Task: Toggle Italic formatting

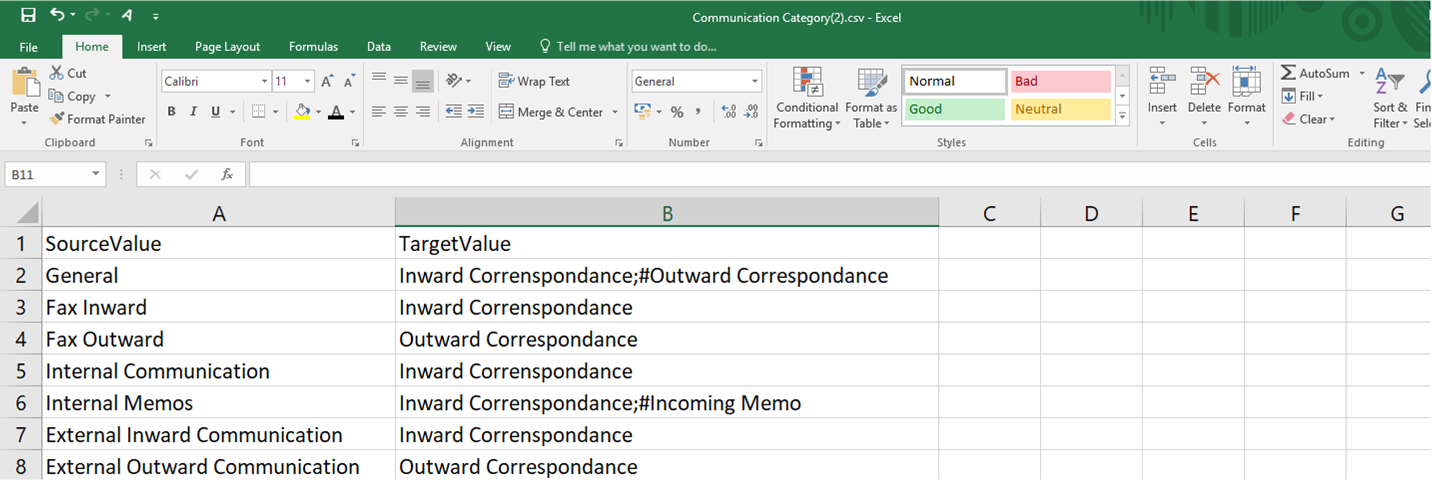Action: point(194,111)
